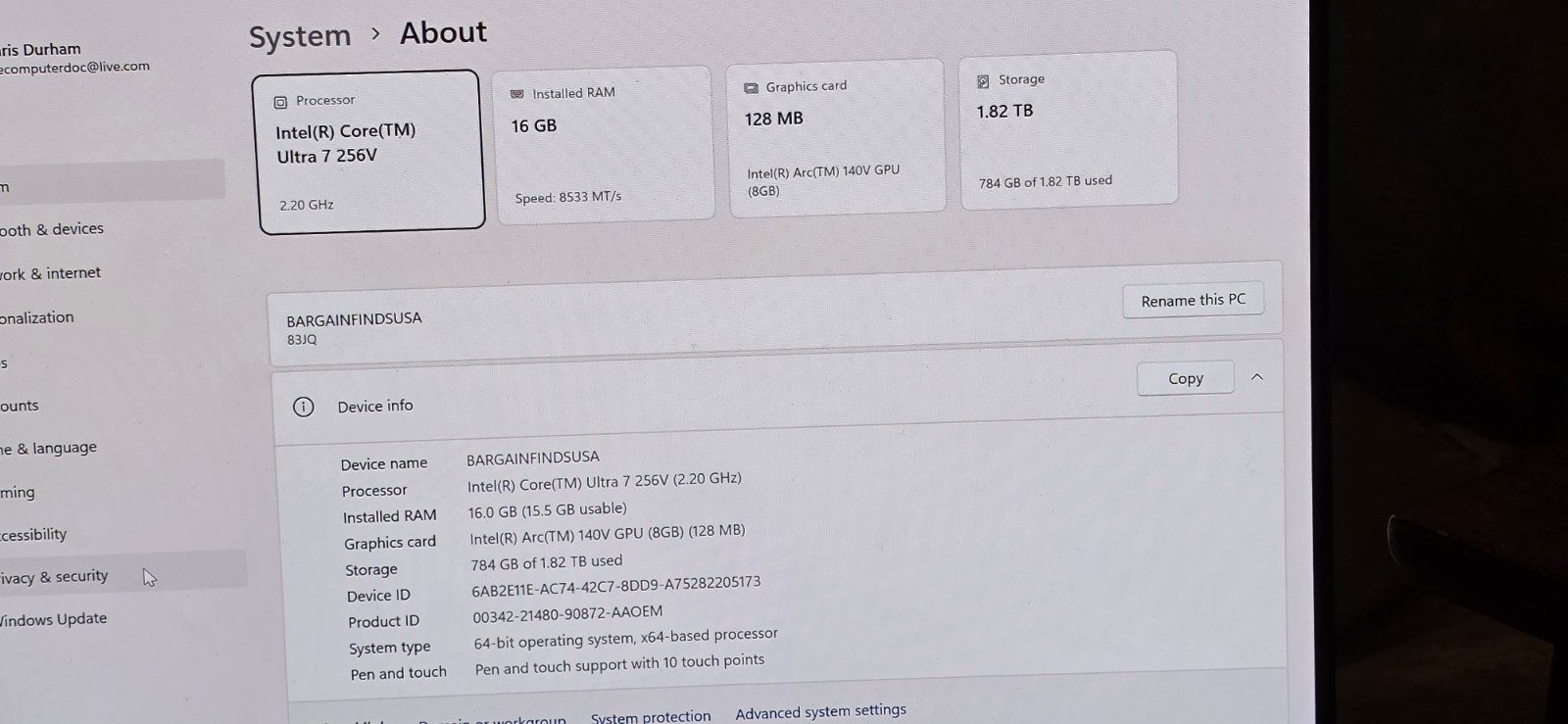Open Advanced system settings link
The width and height of the screenshot is (1568, 724).
coord(820,711)
